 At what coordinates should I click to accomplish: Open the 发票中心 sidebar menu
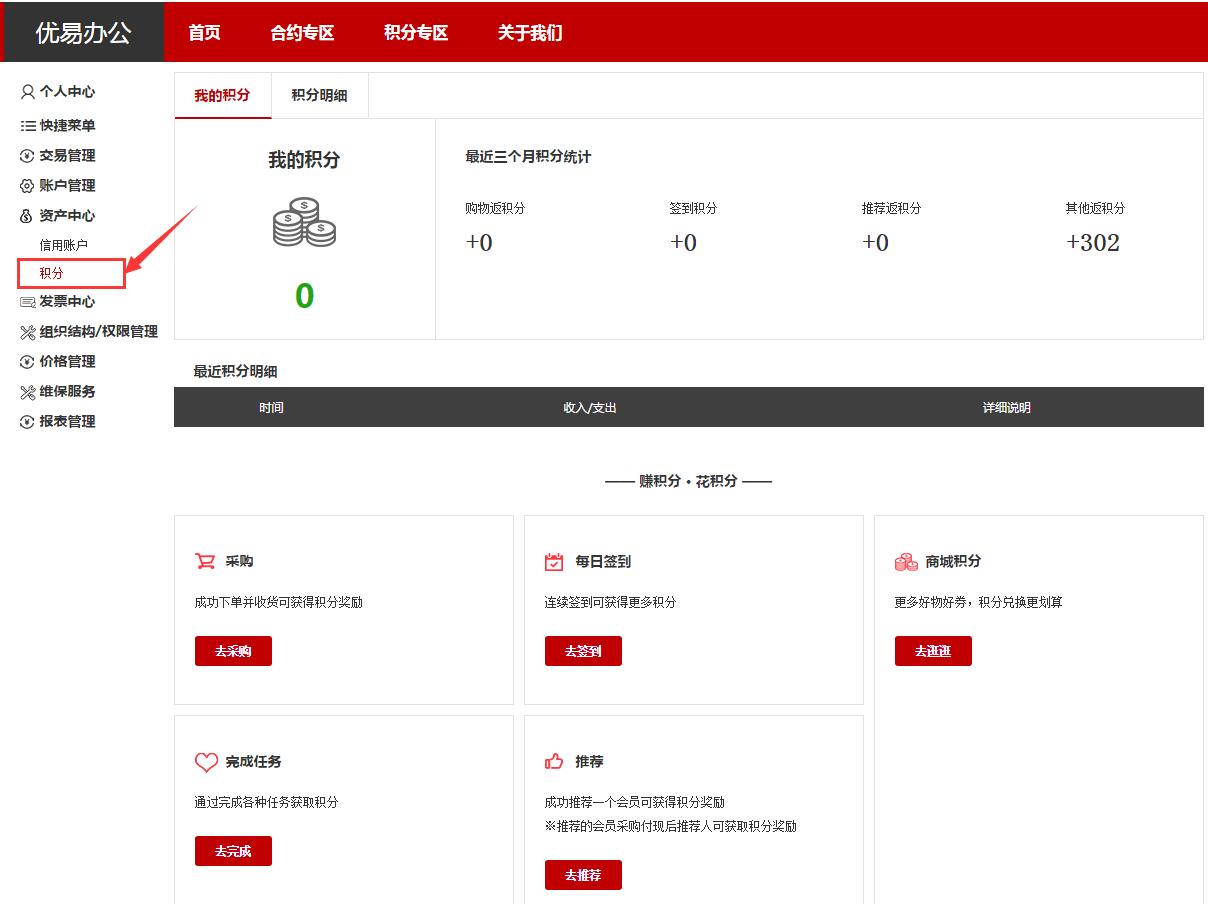66,302
